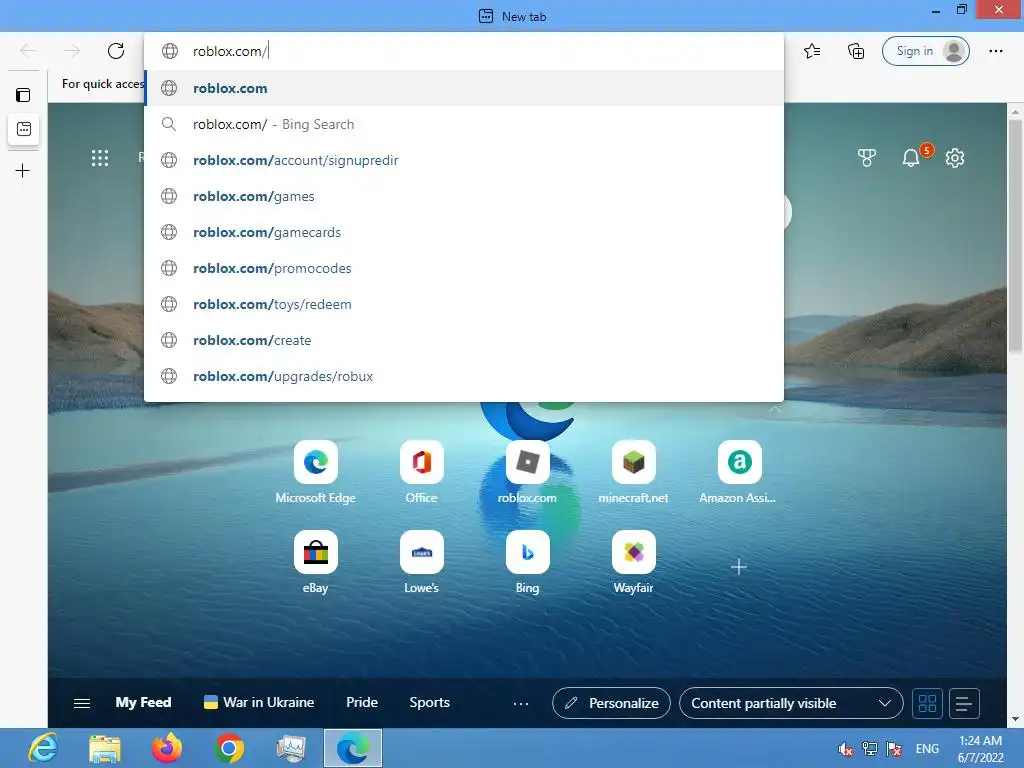Image resolution: width=1024 pixels, height=768 pixels.
Task: Click the ENG language indicator
Action: (x=927, y=749)
